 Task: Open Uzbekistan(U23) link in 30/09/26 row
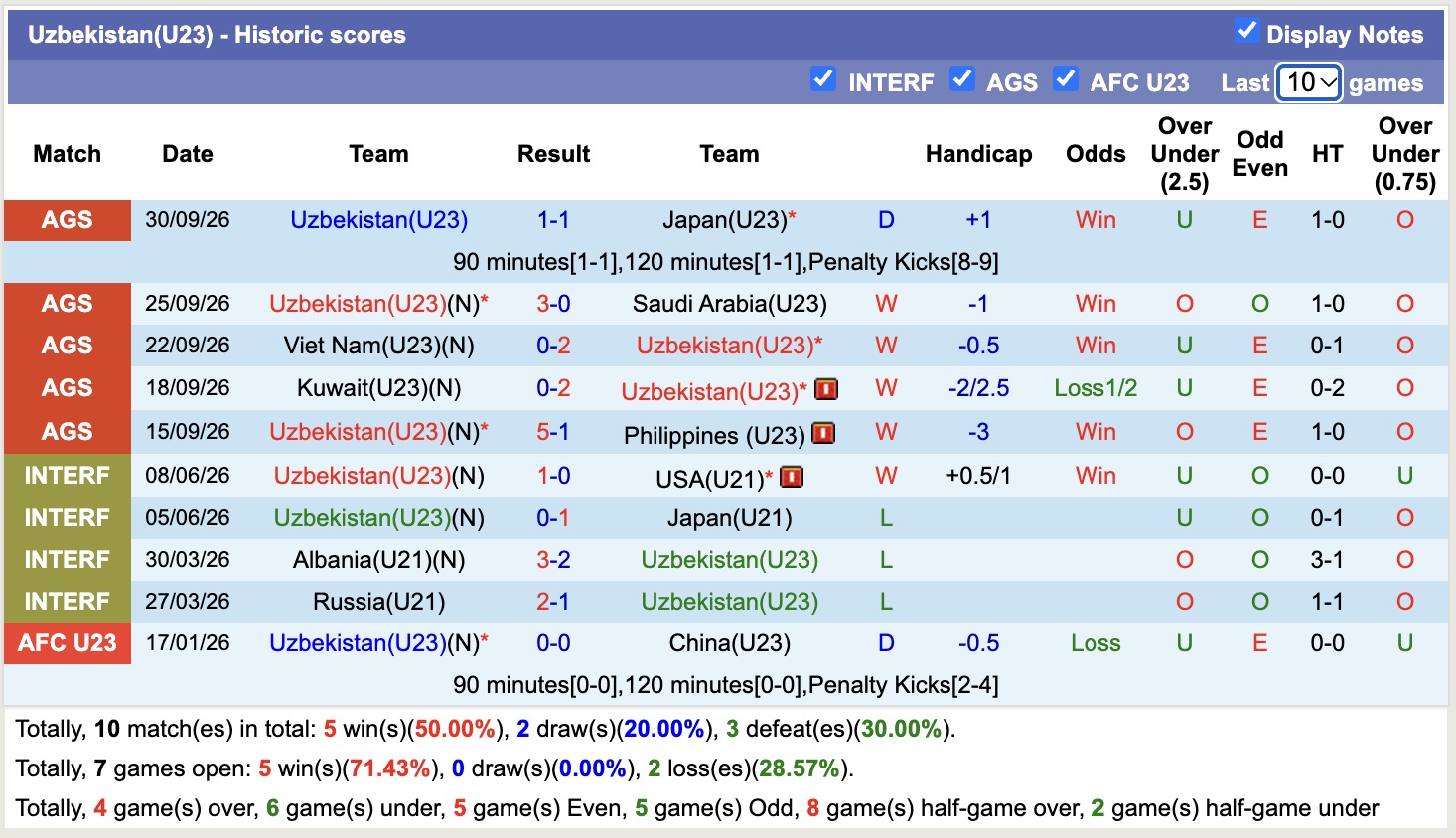click(379, 220)
